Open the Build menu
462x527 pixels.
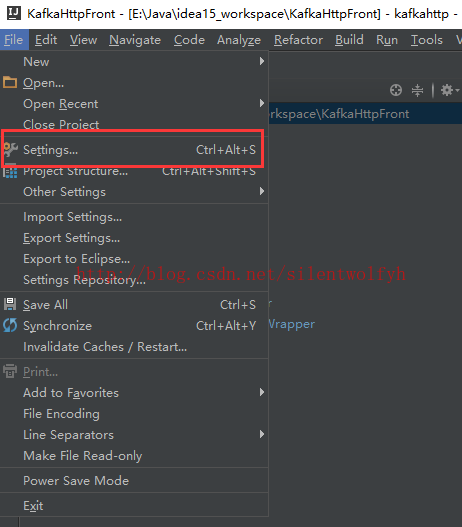pyautogui.click(x=349, y=40)
